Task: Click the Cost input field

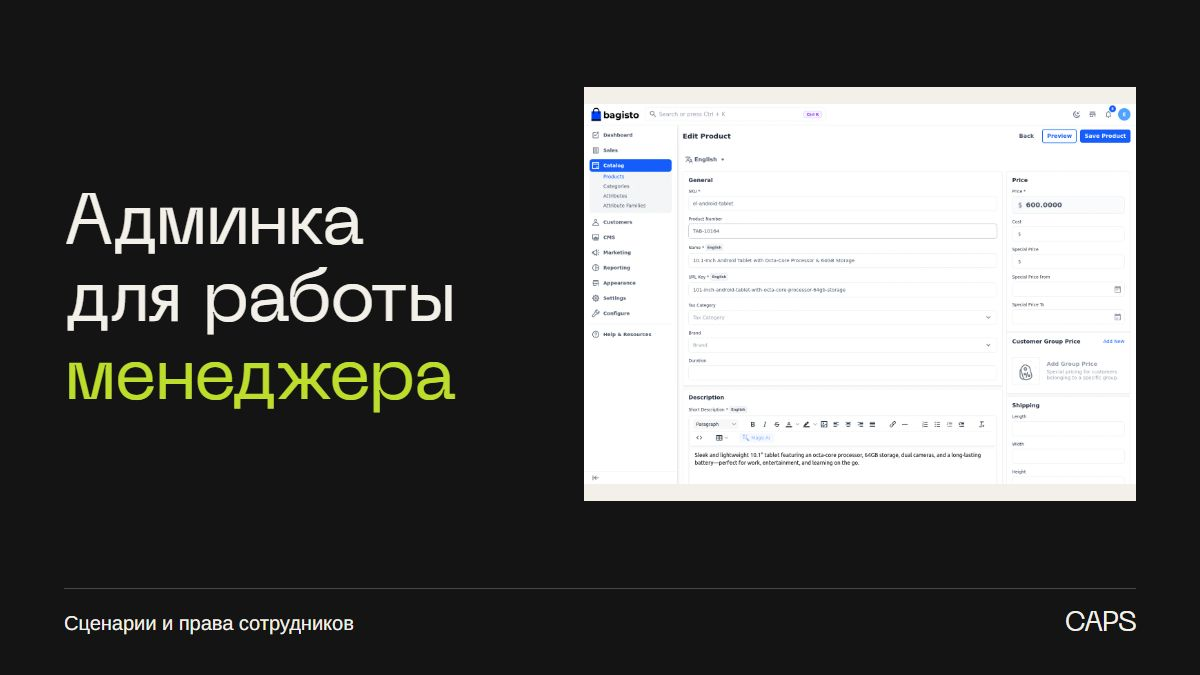Action: click(1067, 234)
